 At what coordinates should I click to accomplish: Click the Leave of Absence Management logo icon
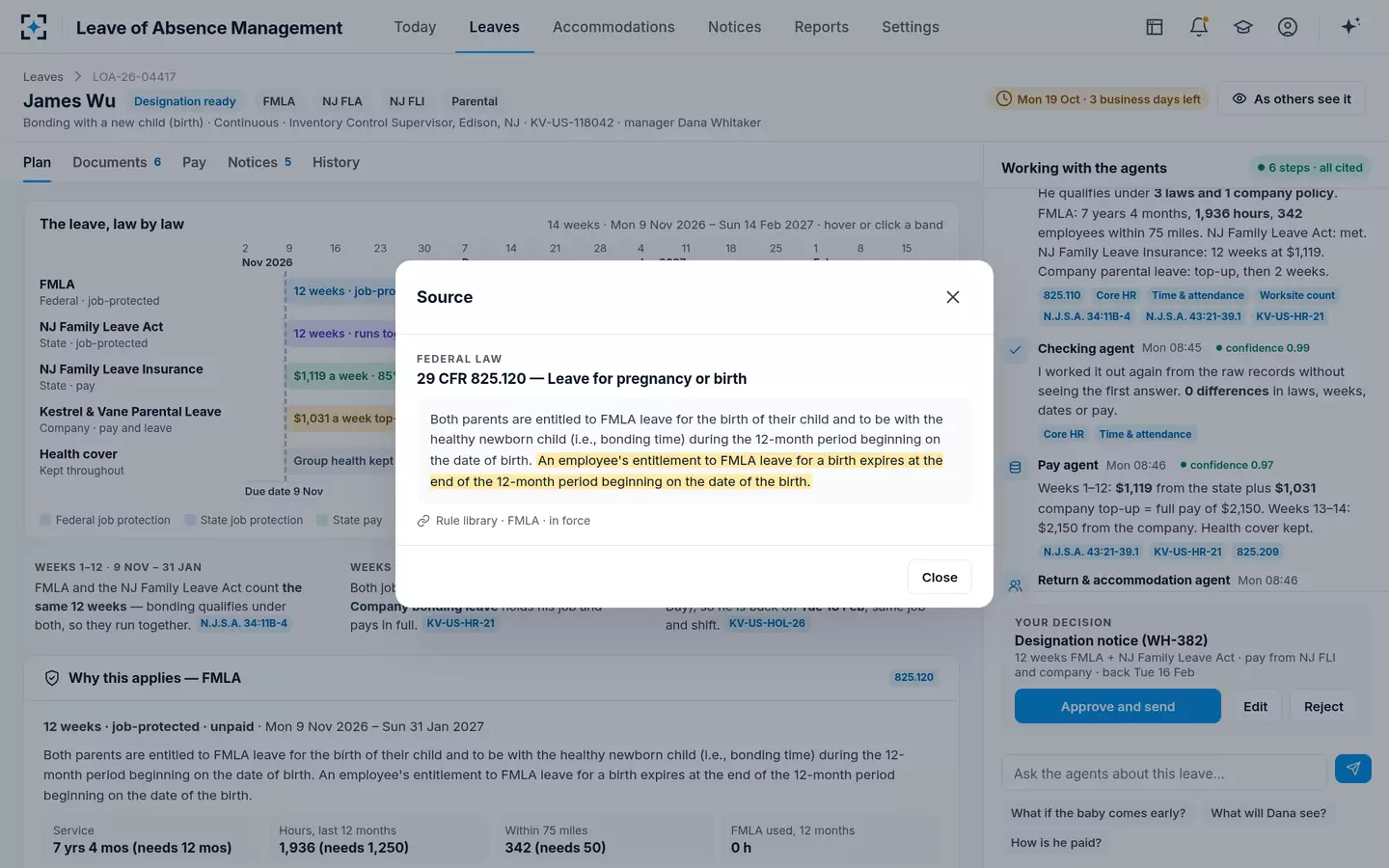34,27
